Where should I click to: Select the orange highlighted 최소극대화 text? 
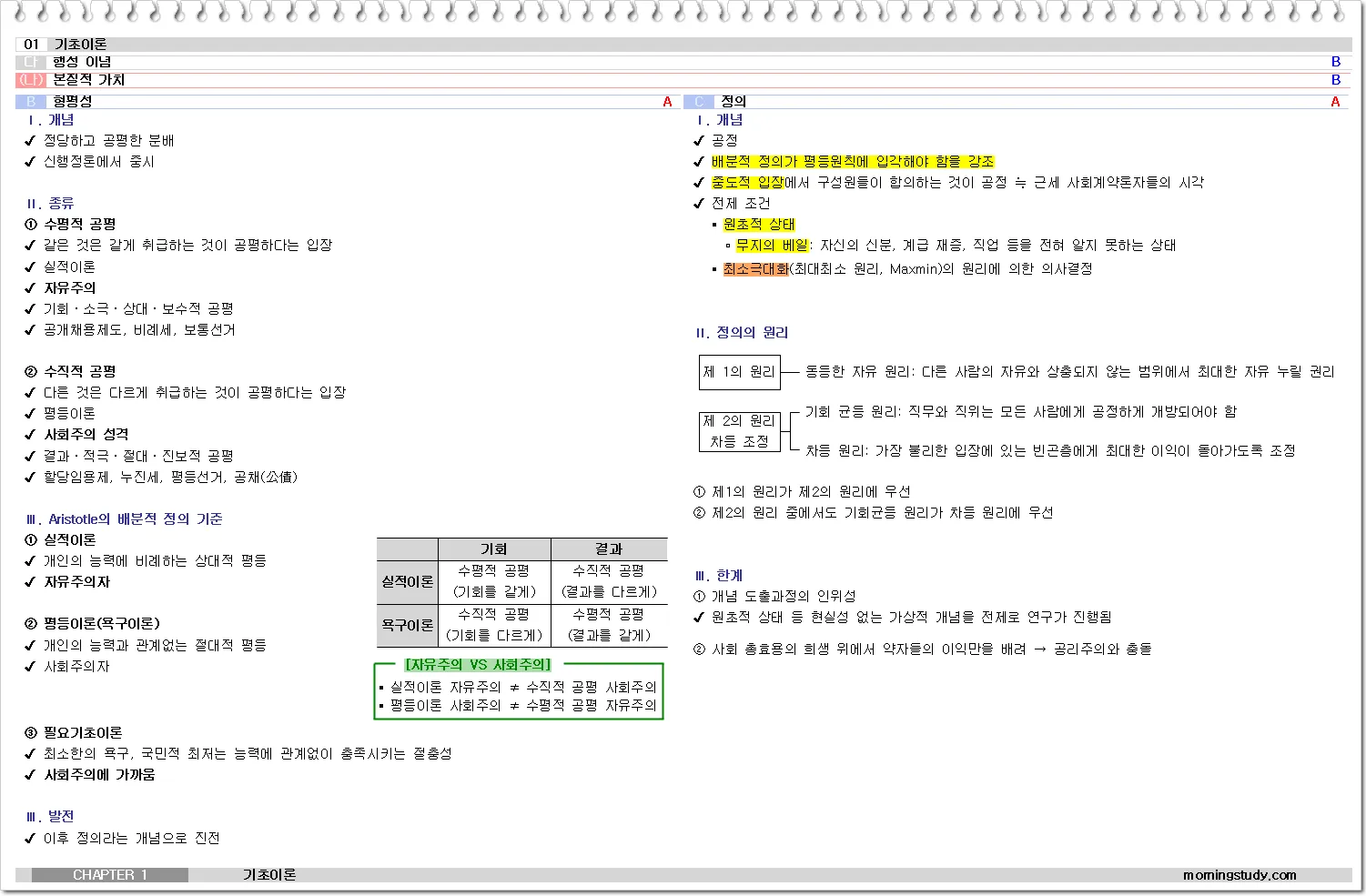(755, 269)
